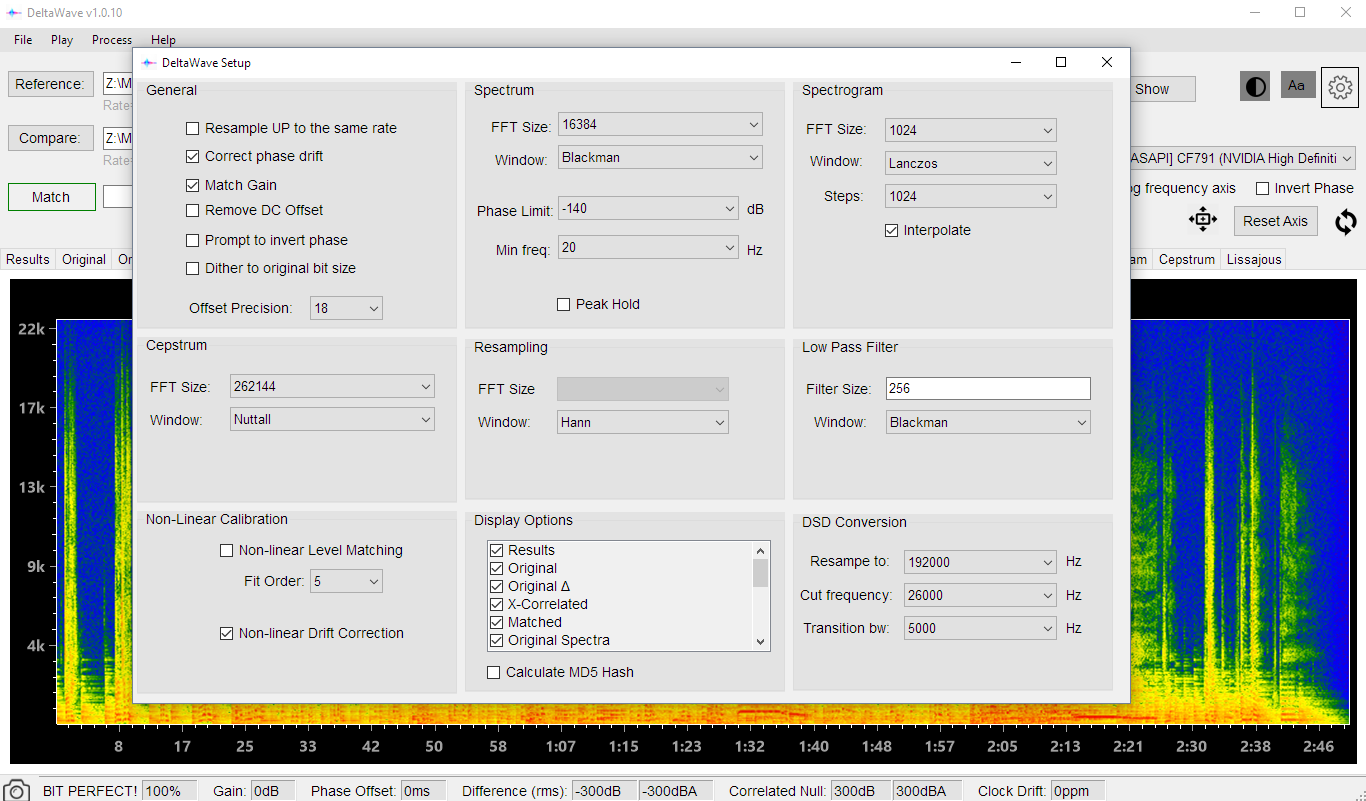Open the settings gear icon
Viewport: 1366px width, 801px height.
(x=1339, y=87)
